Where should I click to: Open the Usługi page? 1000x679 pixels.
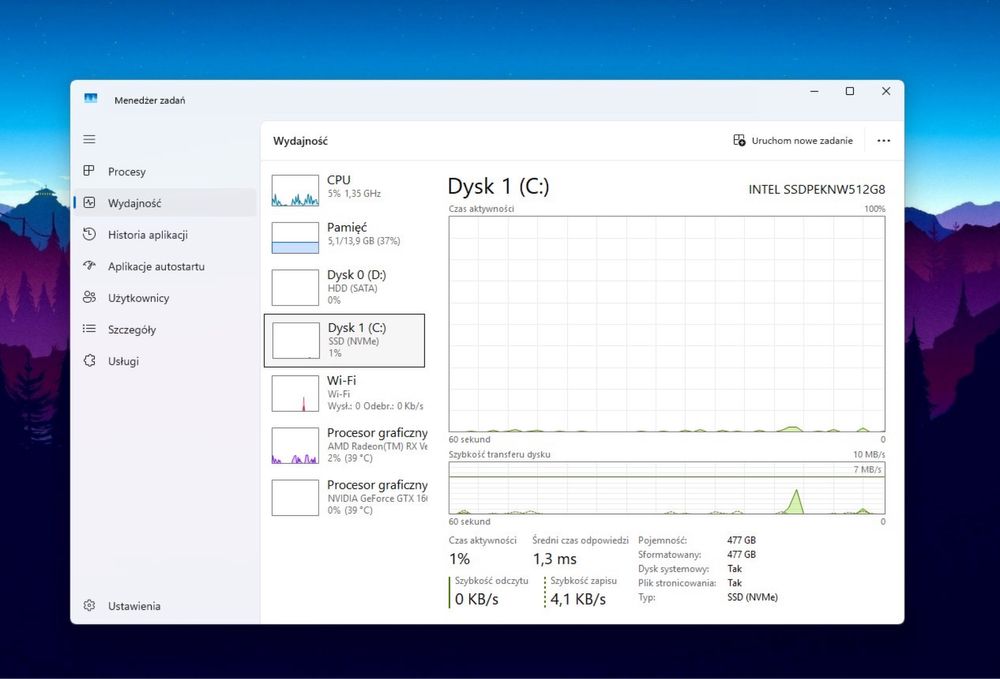pyautogui.click(x=166, y=361)
